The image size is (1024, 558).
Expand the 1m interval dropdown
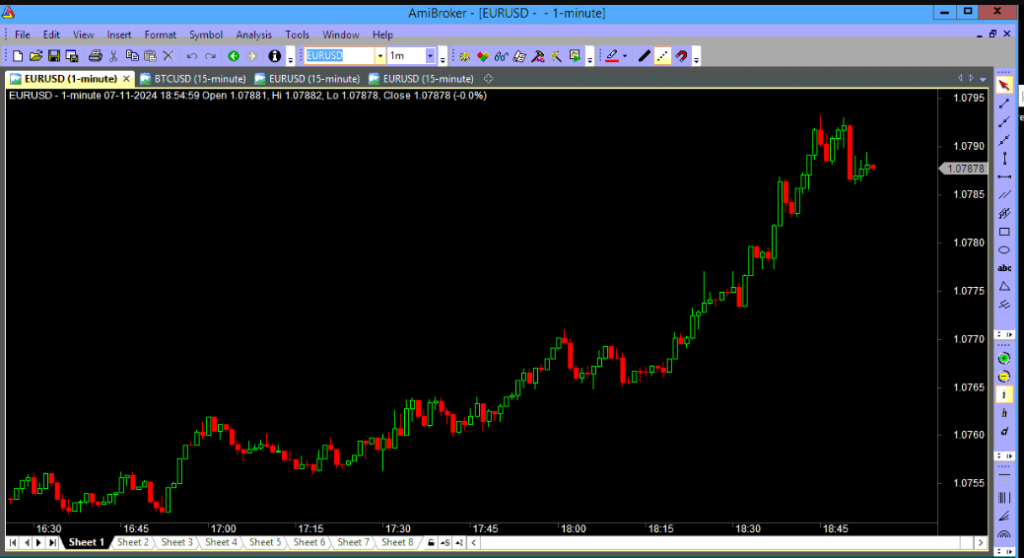point(430,56)
